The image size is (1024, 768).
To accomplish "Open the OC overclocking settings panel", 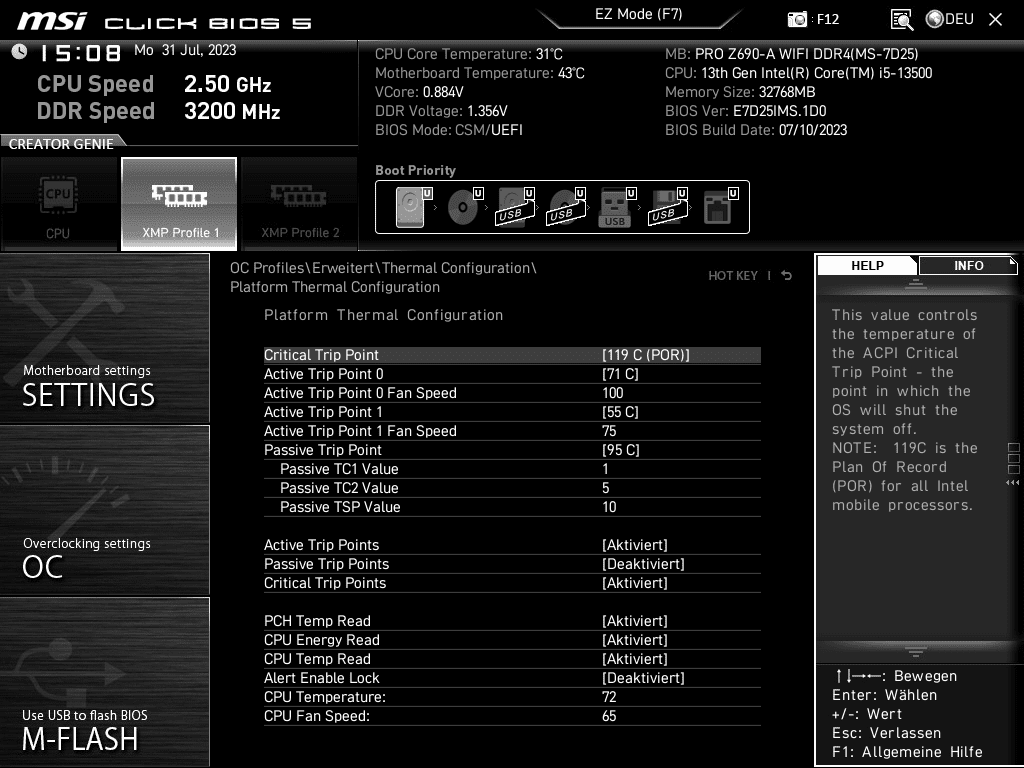I will 104,511.
